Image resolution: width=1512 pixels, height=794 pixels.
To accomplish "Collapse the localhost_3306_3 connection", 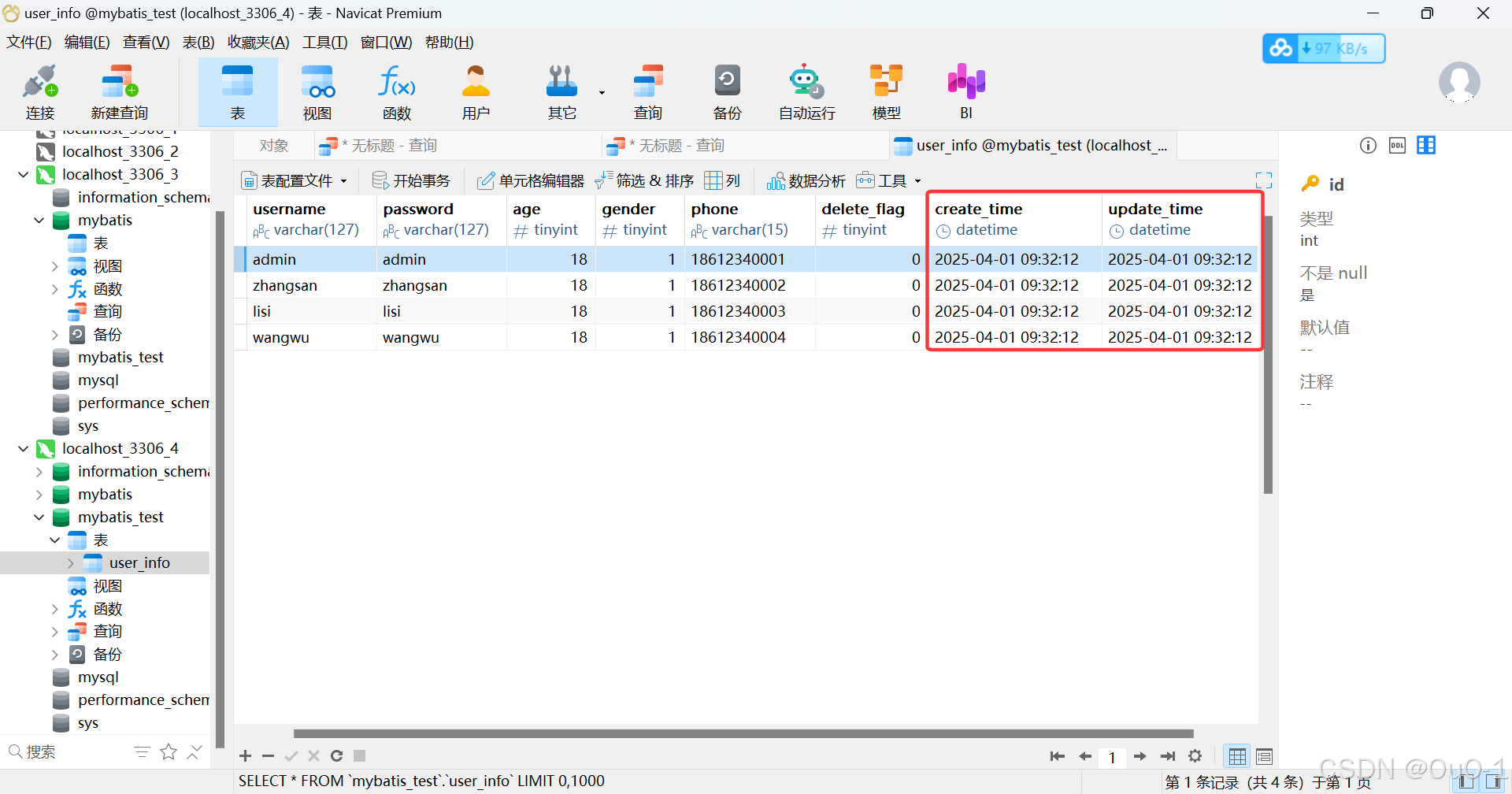I will [x=24, y=174].
